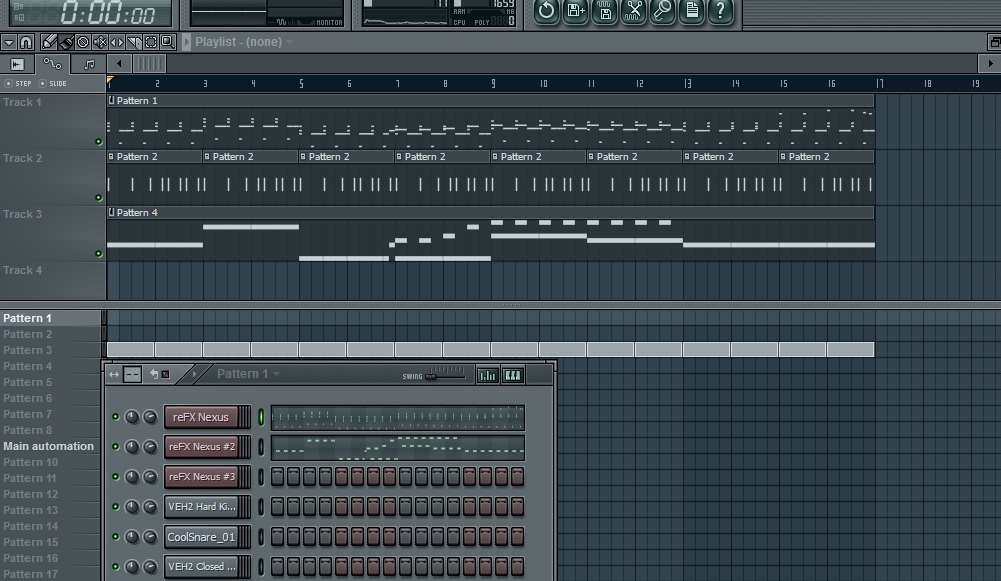This screenshot has height=581, width=1001.
Task: Click the playlist scroll left arrow
Action: tap(119, 64)
